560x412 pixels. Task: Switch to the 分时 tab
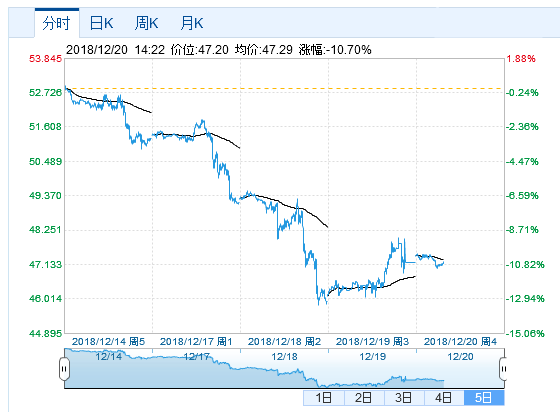click(56, 23)
